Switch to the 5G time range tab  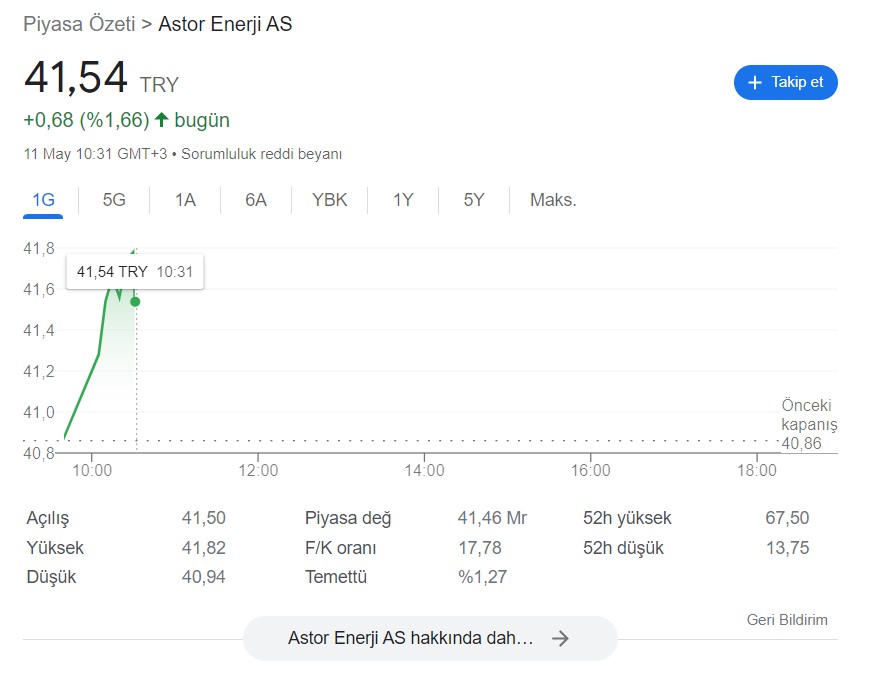pos(114,200)
